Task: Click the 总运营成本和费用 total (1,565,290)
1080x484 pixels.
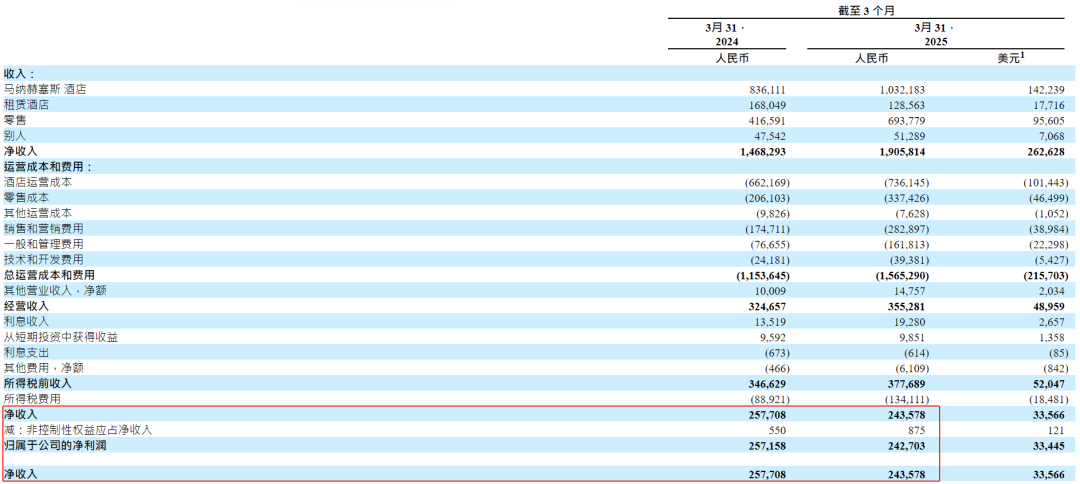Action: coord(898,275)
